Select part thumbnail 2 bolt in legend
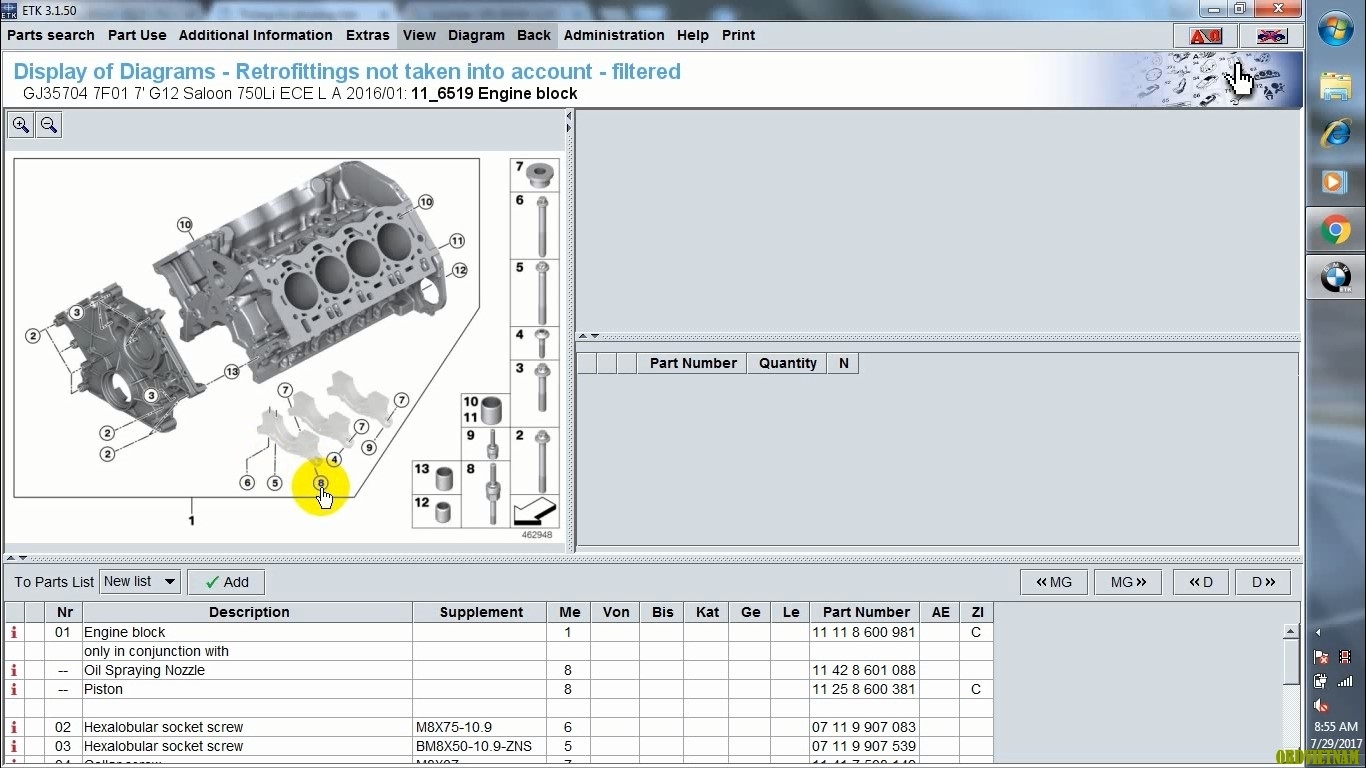The width and height of the screenshot is (1366, 768). (x=535, y=459)
